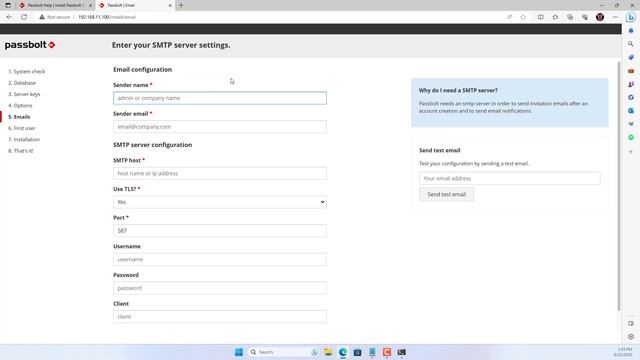Open Edge settings and more menu
The width and height of the screenshot is (640, 360).
(x=615, y=17)
